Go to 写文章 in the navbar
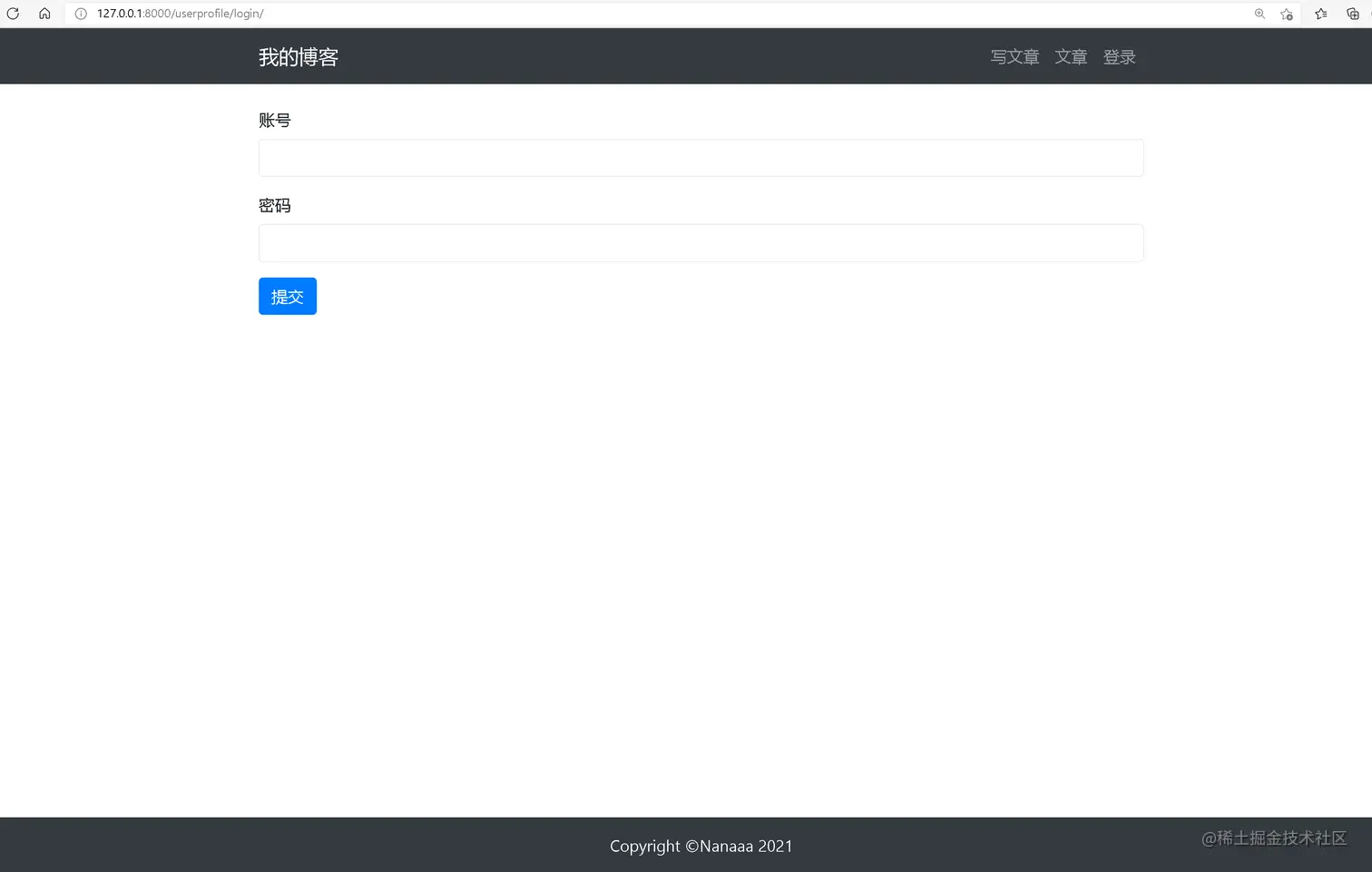The width and height of the screenshot is (1372, 872). coord(1014,57)
